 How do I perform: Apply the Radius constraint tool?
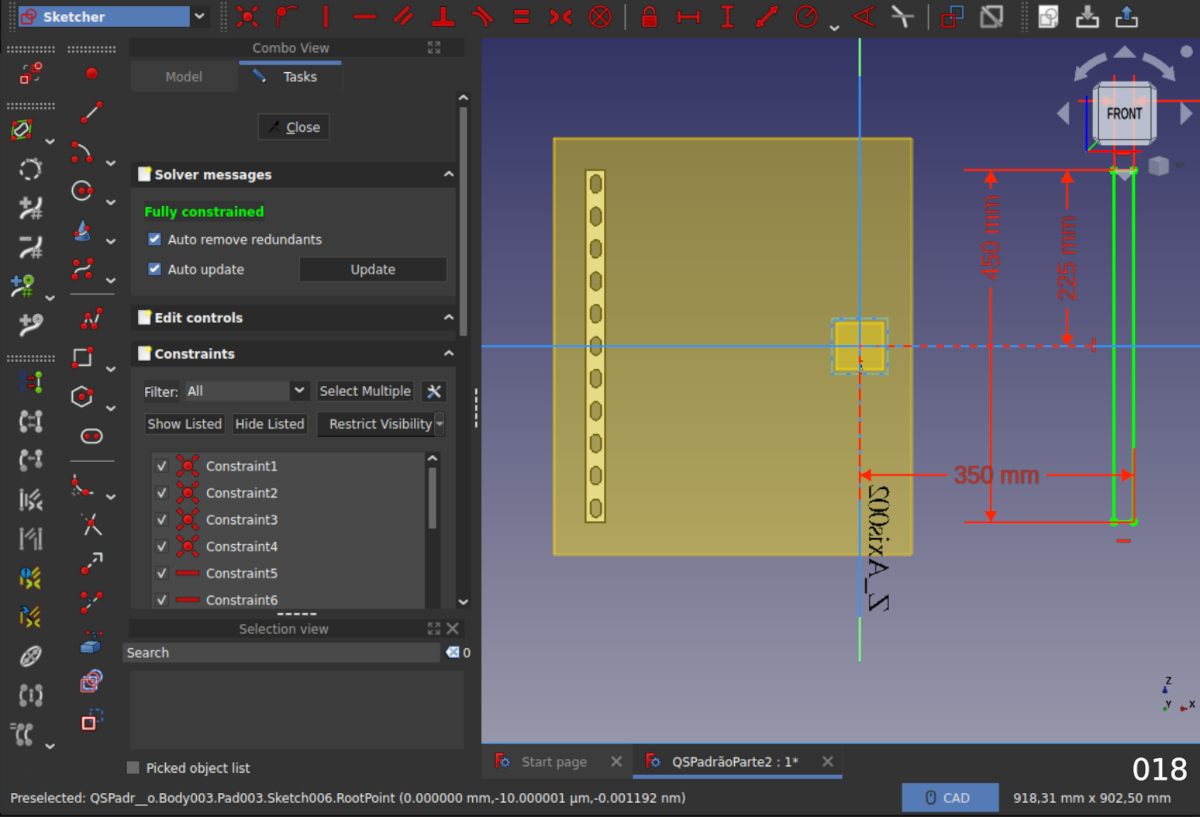pos(806,17)
